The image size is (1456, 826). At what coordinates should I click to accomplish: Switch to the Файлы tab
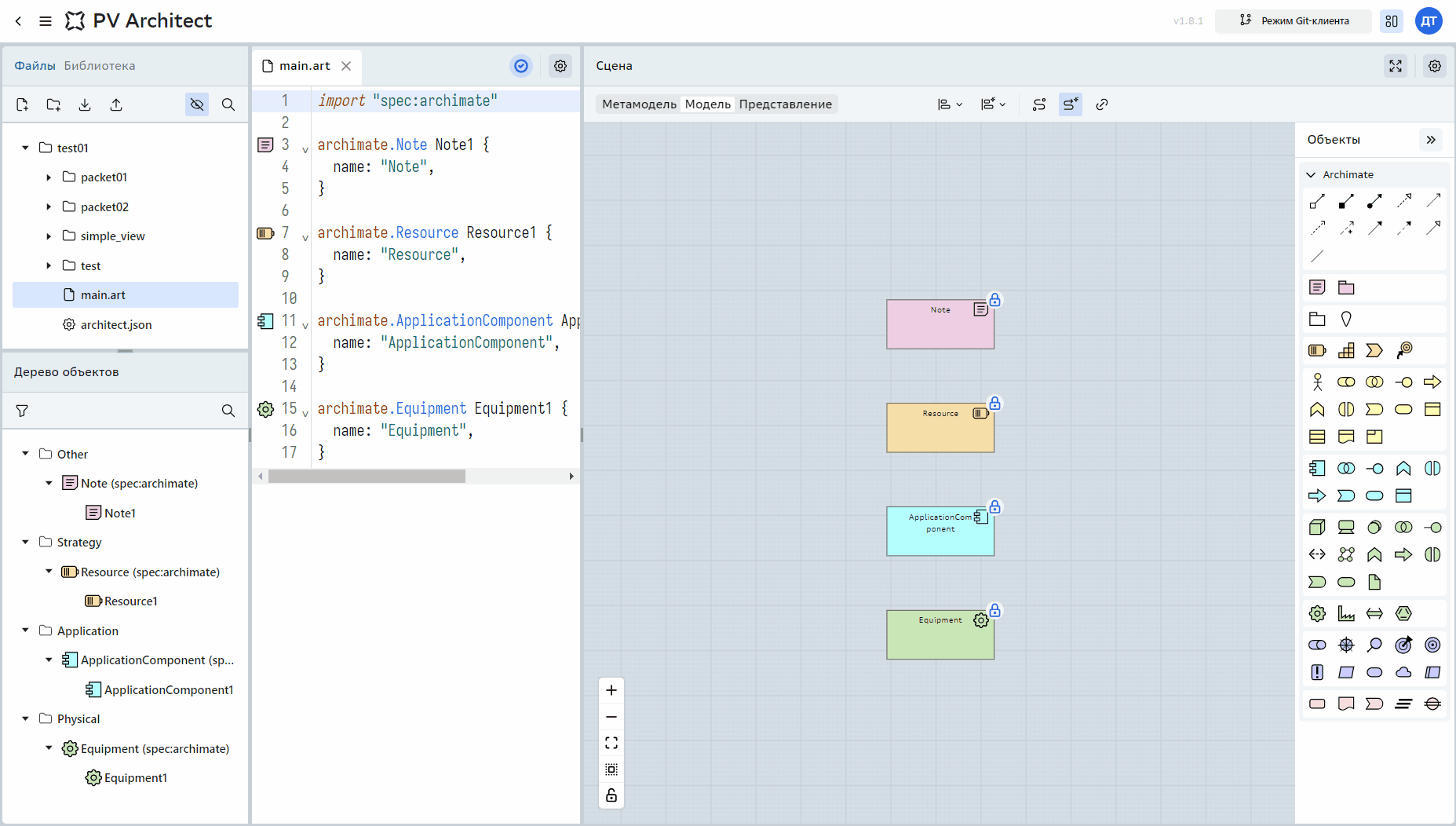click(x=35, y=66)
